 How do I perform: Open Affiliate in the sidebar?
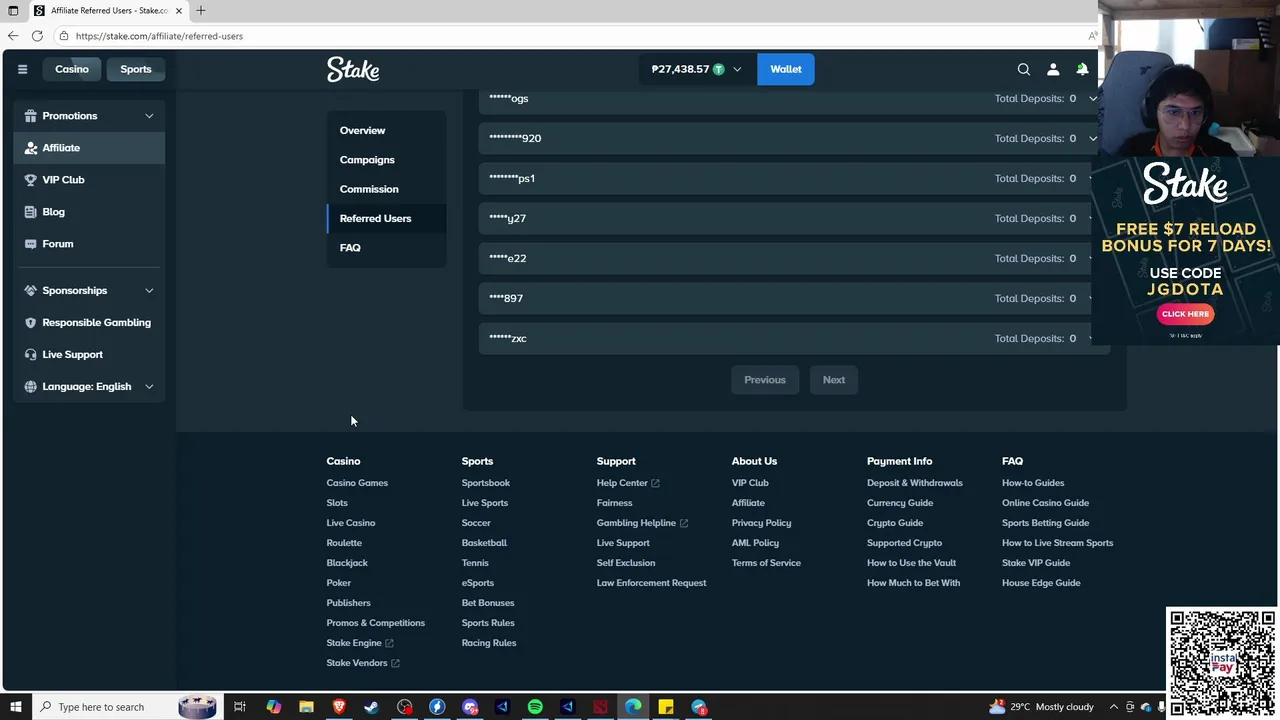89,148
